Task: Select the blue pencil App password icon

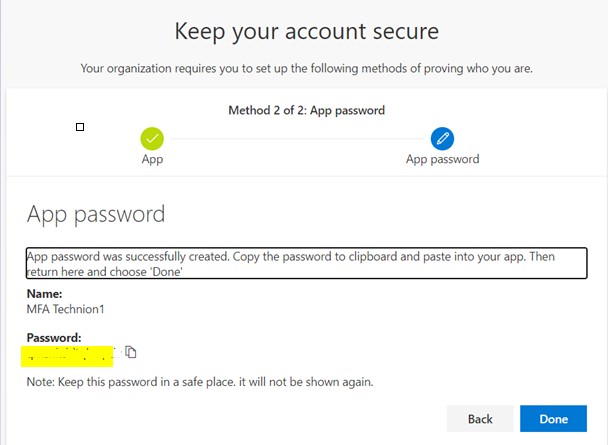Action: 442,138
